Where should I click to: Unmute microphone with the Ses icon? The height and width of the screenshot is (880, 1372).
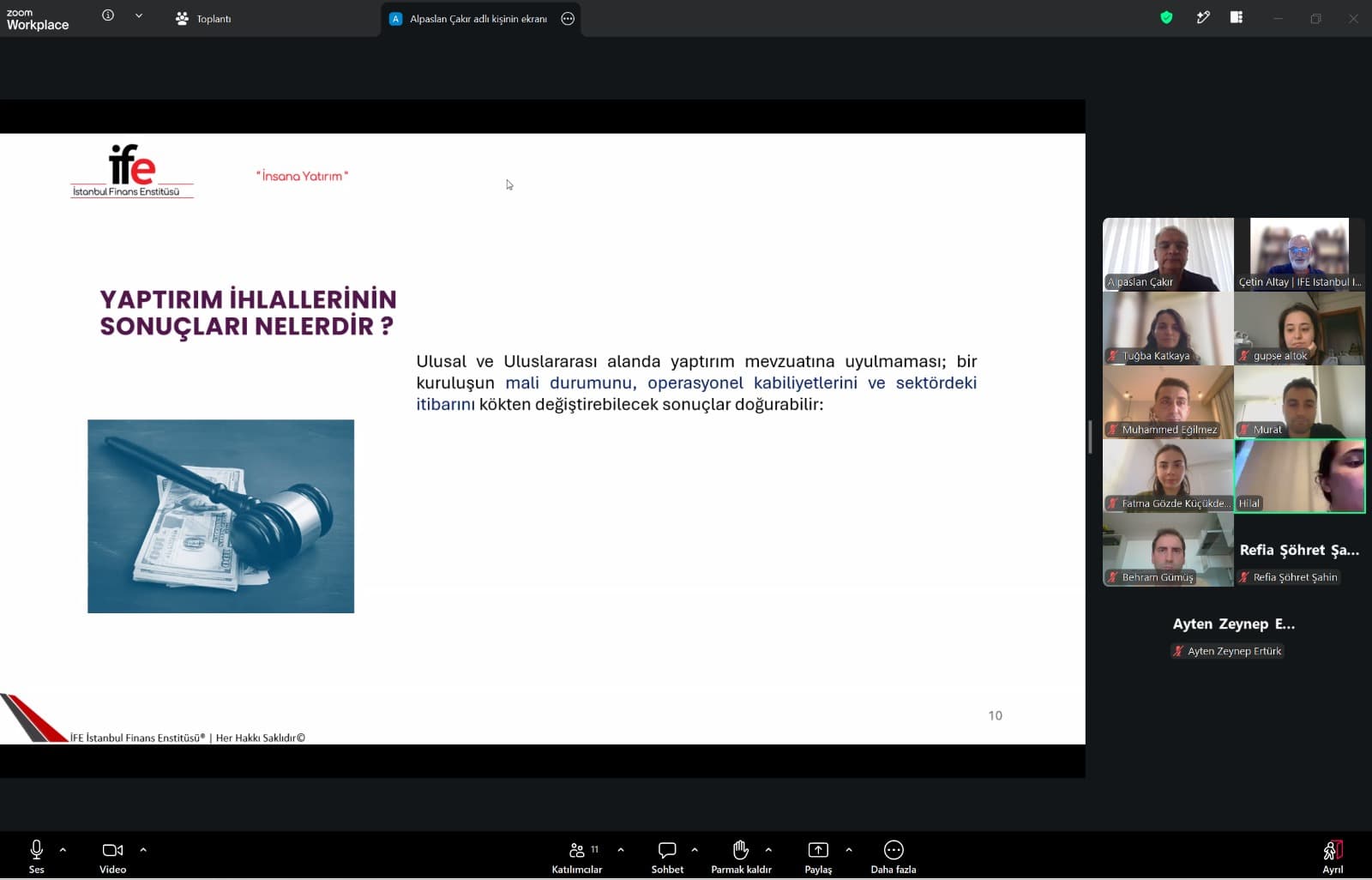pyautogui.click(x=36, y=849)
